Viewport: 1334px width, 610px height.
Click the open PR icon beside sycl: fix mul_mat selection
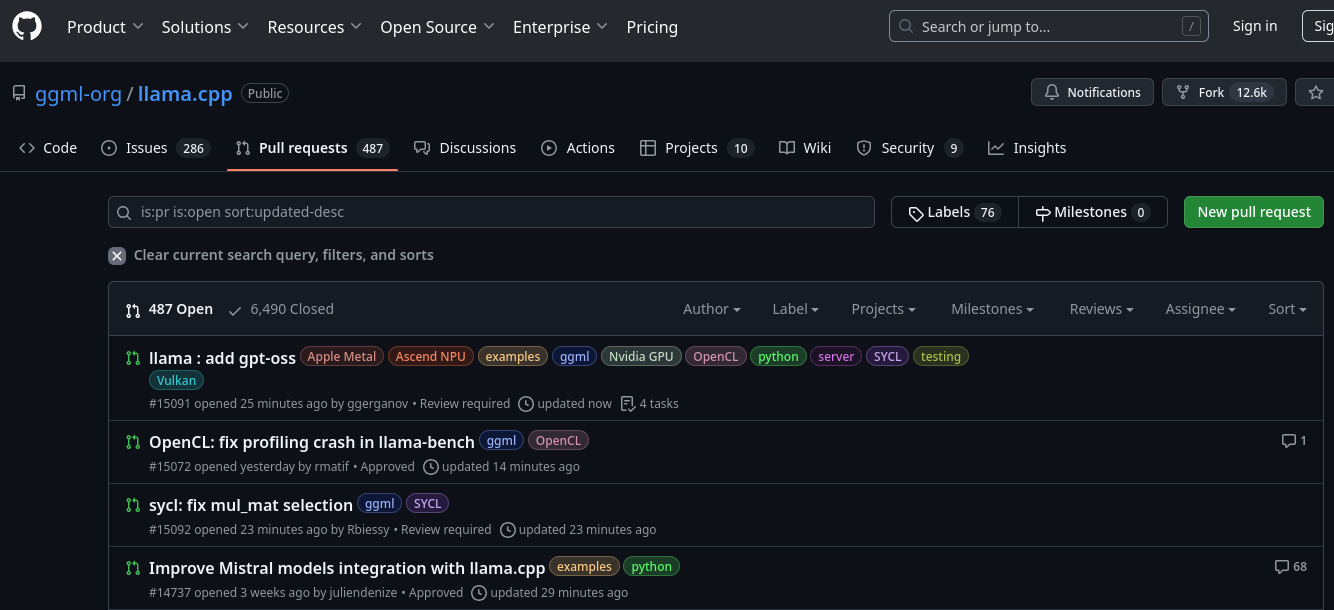coord(133,505)
